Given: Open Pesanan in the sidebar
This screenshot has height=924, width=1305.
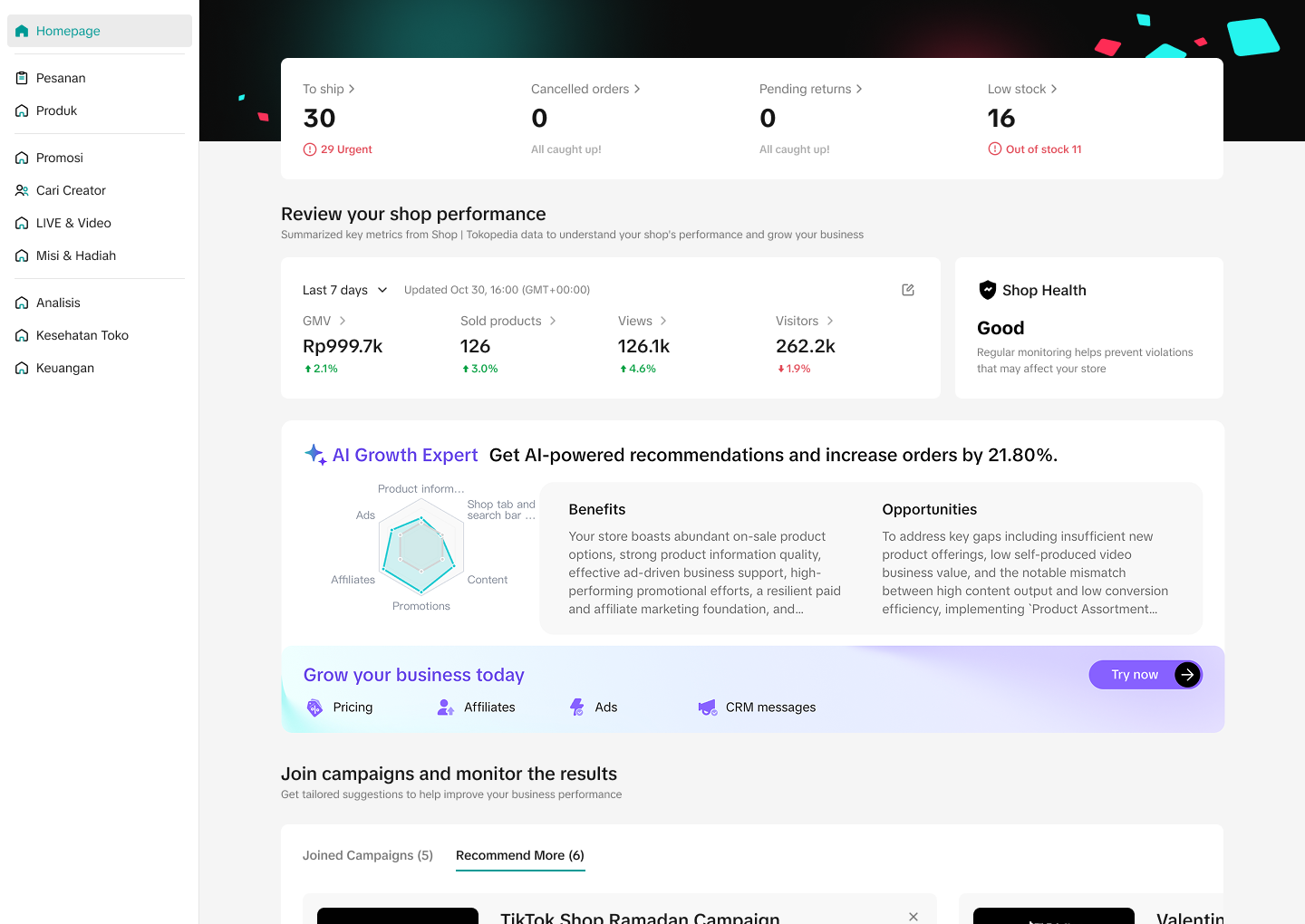Looking at the screenshot, I should pyautogui.click(x=61, y=78).
